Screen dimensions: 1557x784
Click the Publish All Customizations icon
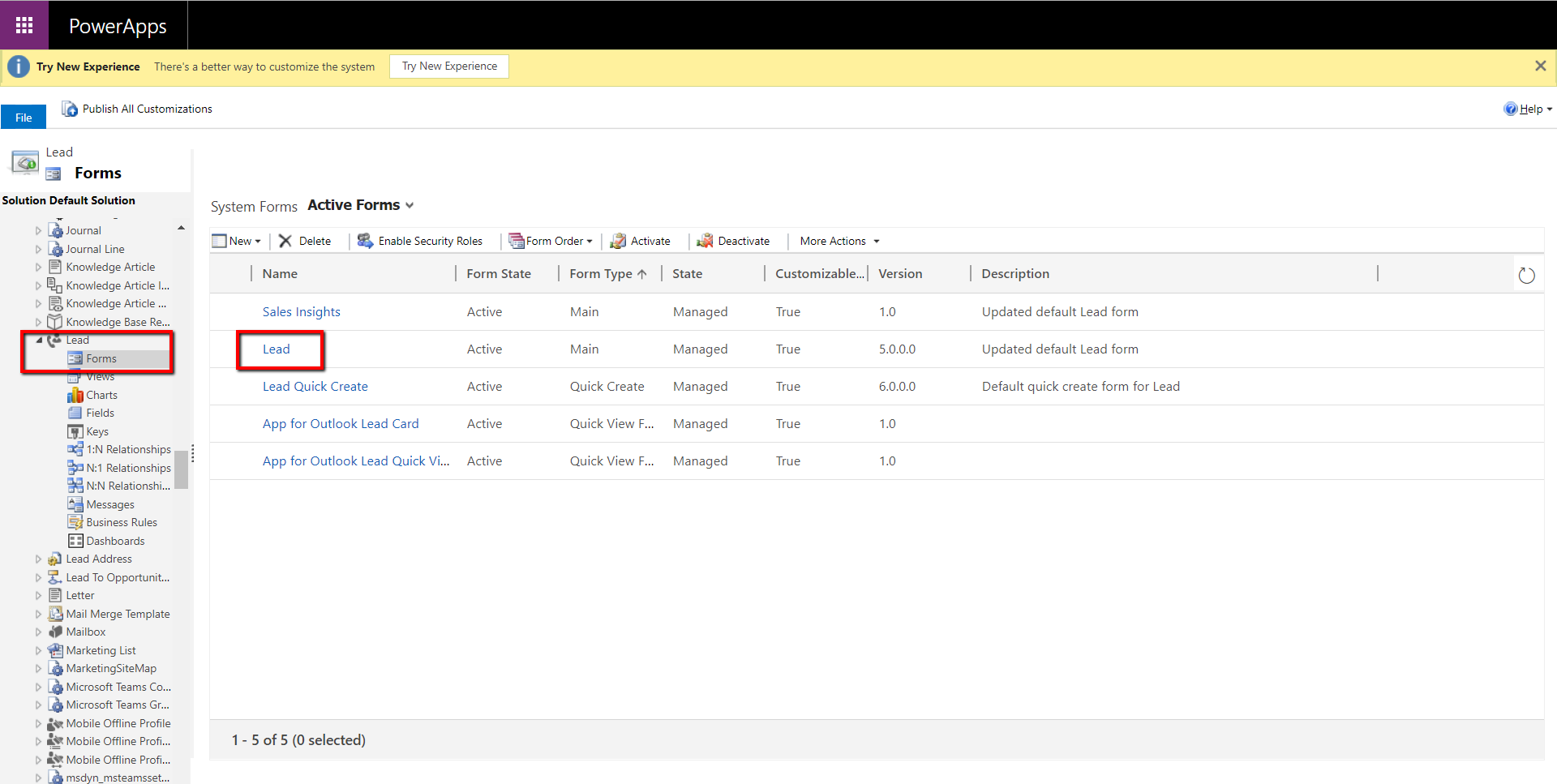pos(71,109)
